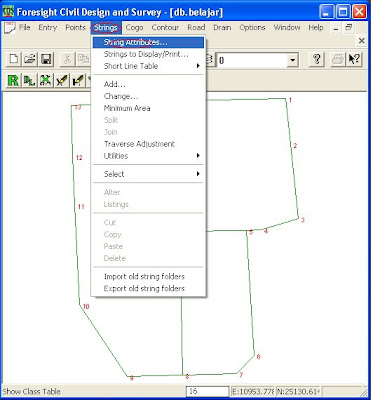Screen dimensions: 373x400
Task: Open the File menu
Action: 25,27
